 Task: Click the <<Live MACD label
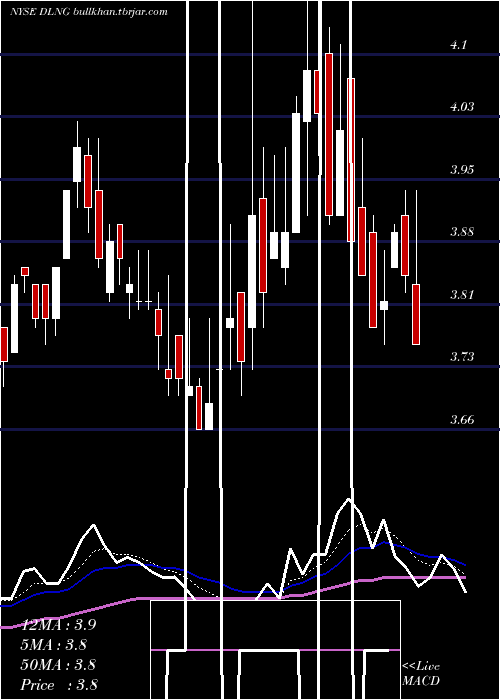click(x=421, y=674)
